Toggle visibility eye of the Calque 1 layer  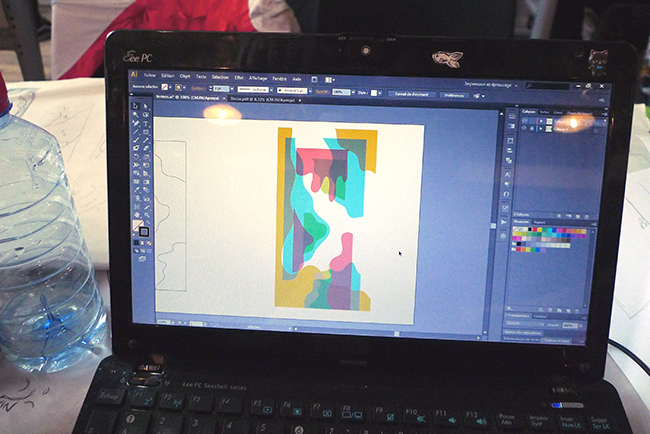tap(524, 128)
